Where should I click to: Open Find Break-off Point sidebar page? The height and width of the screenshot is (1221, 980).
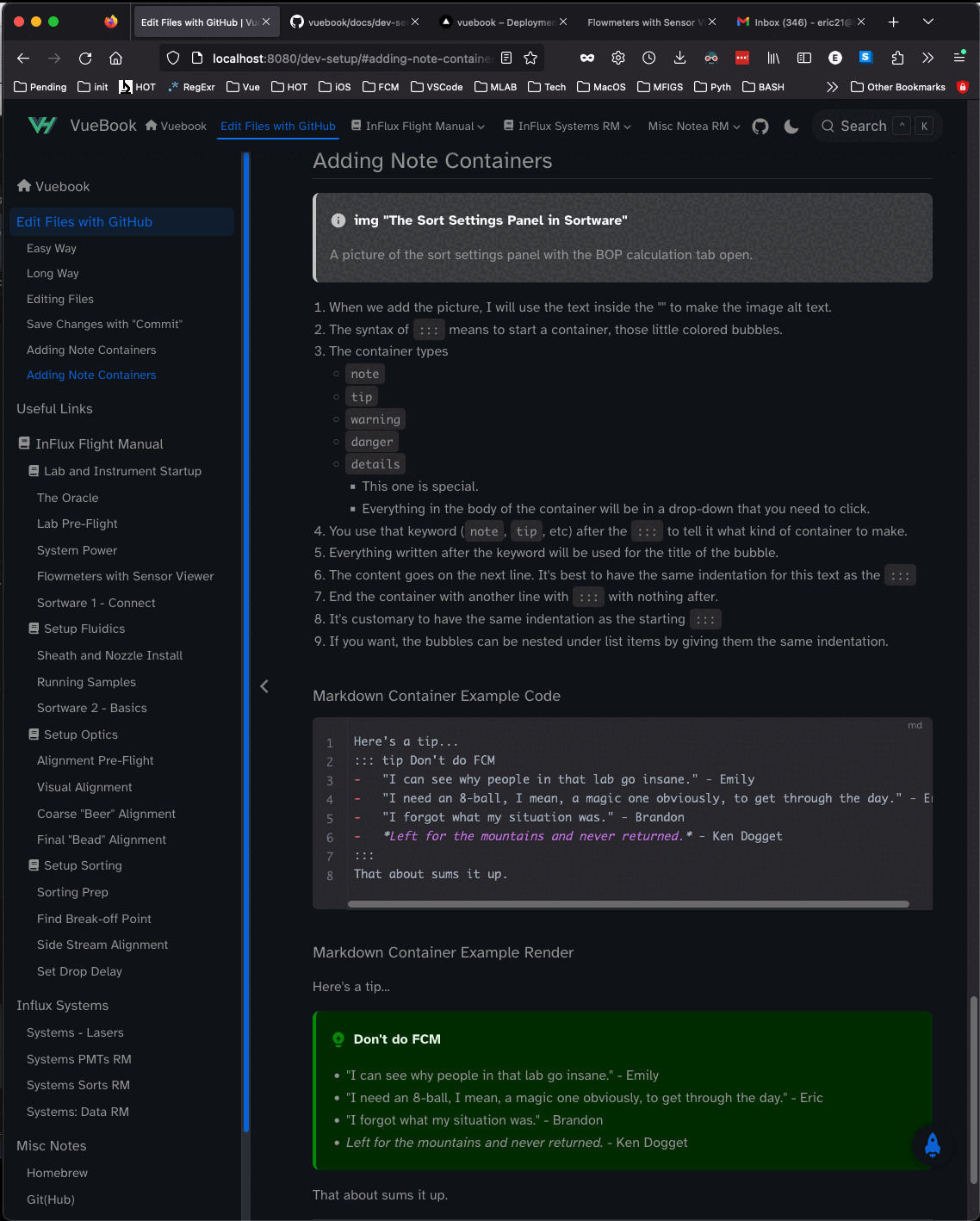(x=94, y=919)
